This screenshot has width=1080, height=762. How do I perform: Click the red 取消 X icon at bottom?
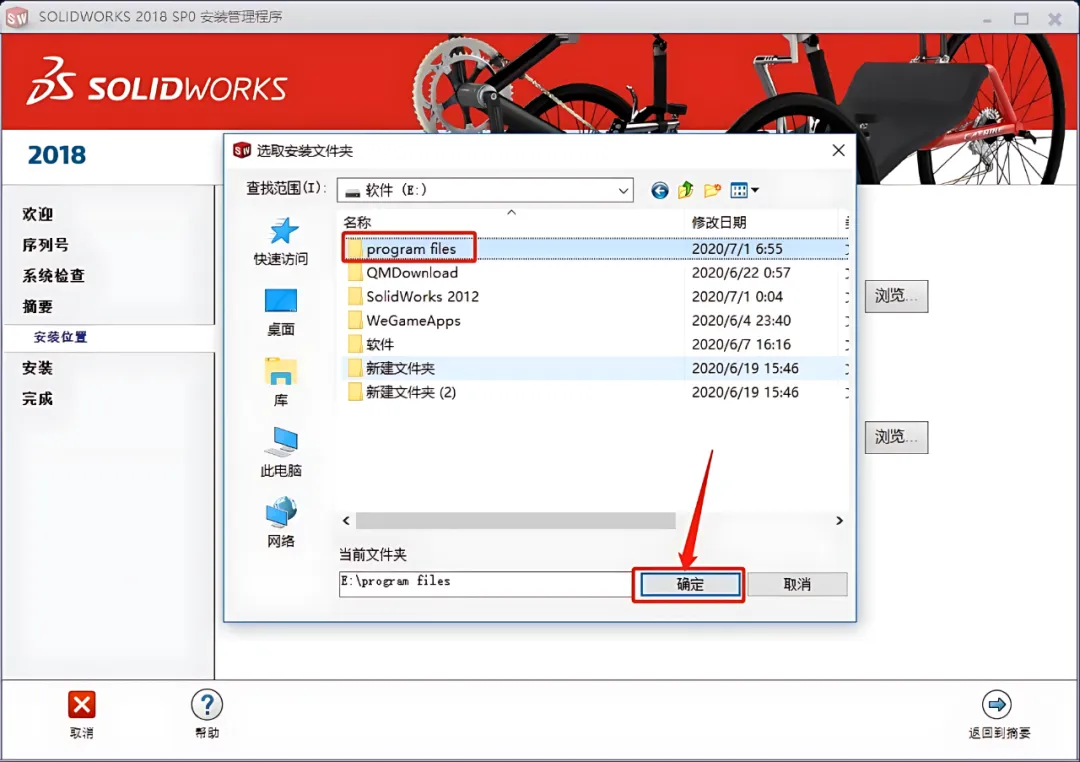81,705
